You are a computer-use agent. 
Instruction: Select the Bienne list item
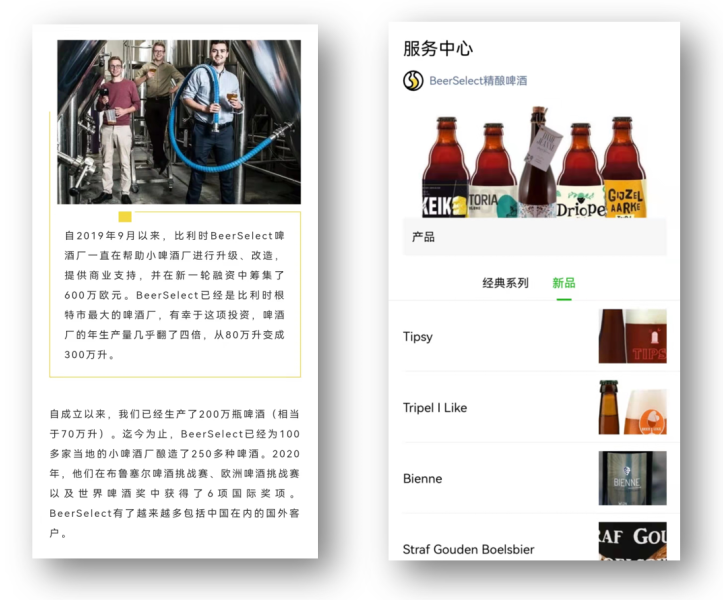[x=422, y=479]
